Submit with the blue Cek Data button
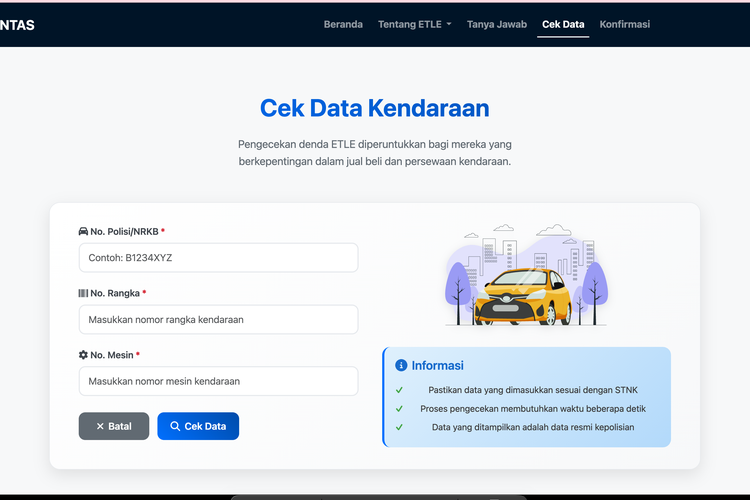Image resolution: width=750 pixels, height=500 pixels. tap(198, 426)
